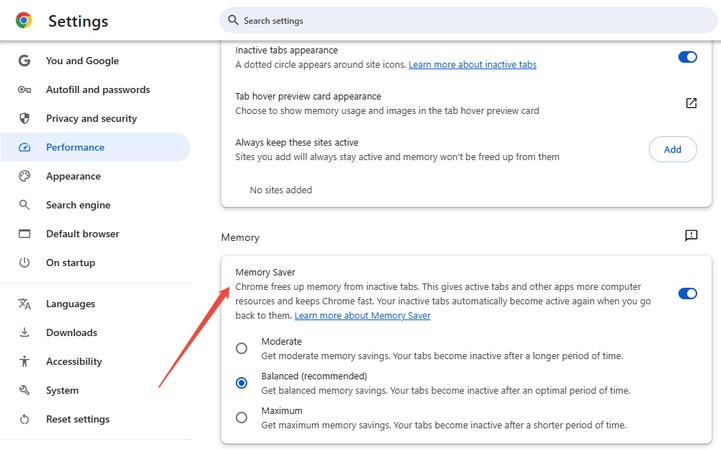Screen dimensions: 721x450
Task: Click the Tab hover preview card appearance row
Action: [466, 103]
